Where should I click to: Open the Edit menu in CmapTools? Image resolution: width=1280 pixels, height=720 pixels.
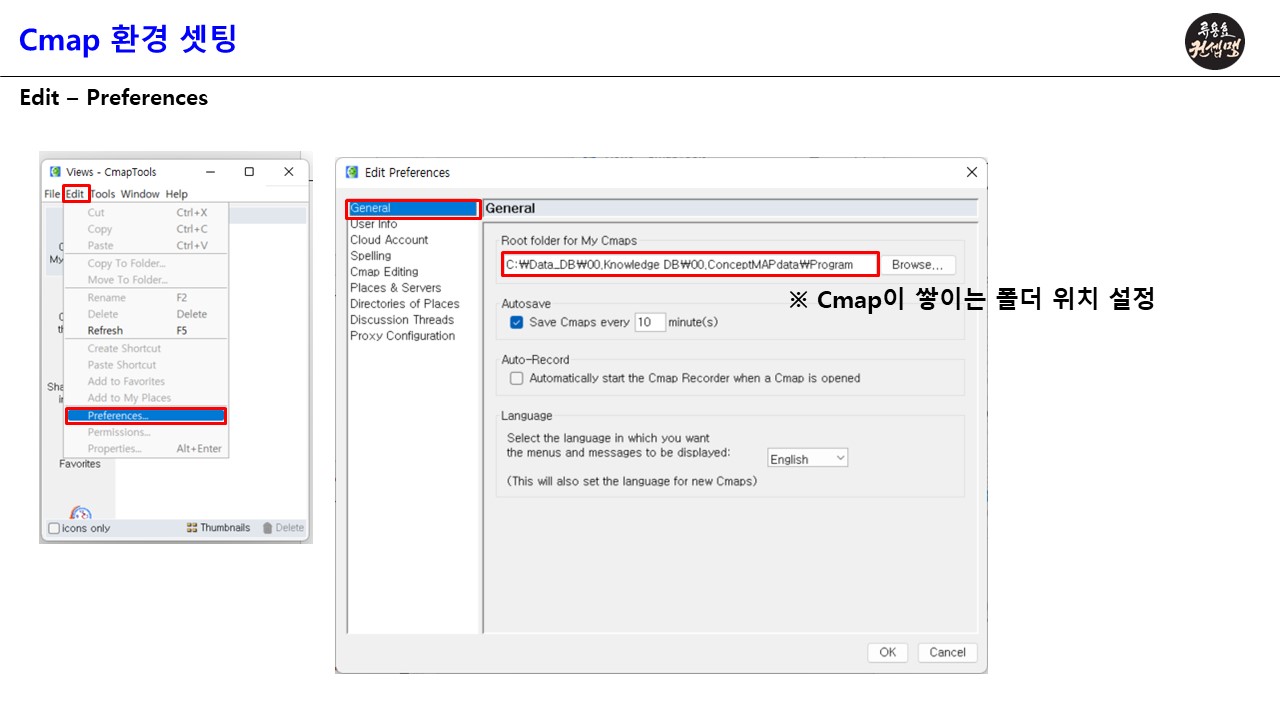point(75,194)
